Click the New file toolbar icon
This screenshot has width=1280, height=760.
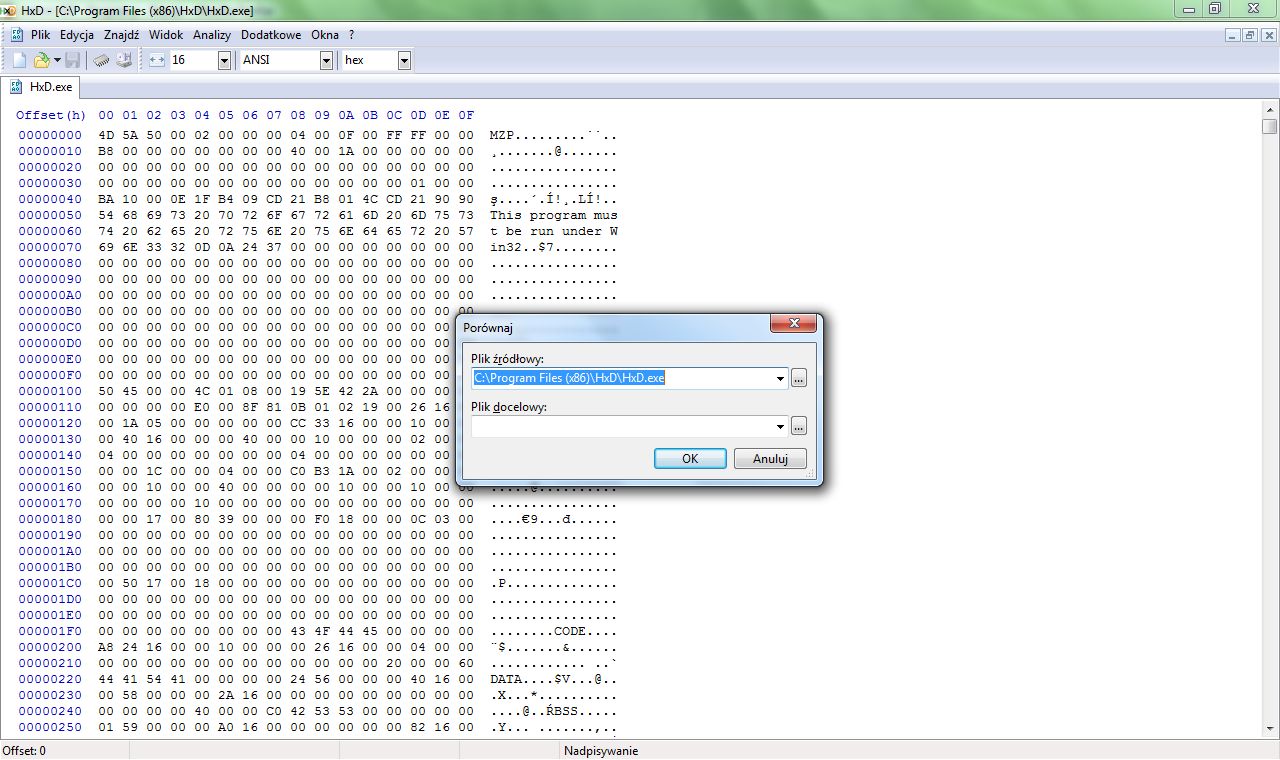click(x=19, y=60)
